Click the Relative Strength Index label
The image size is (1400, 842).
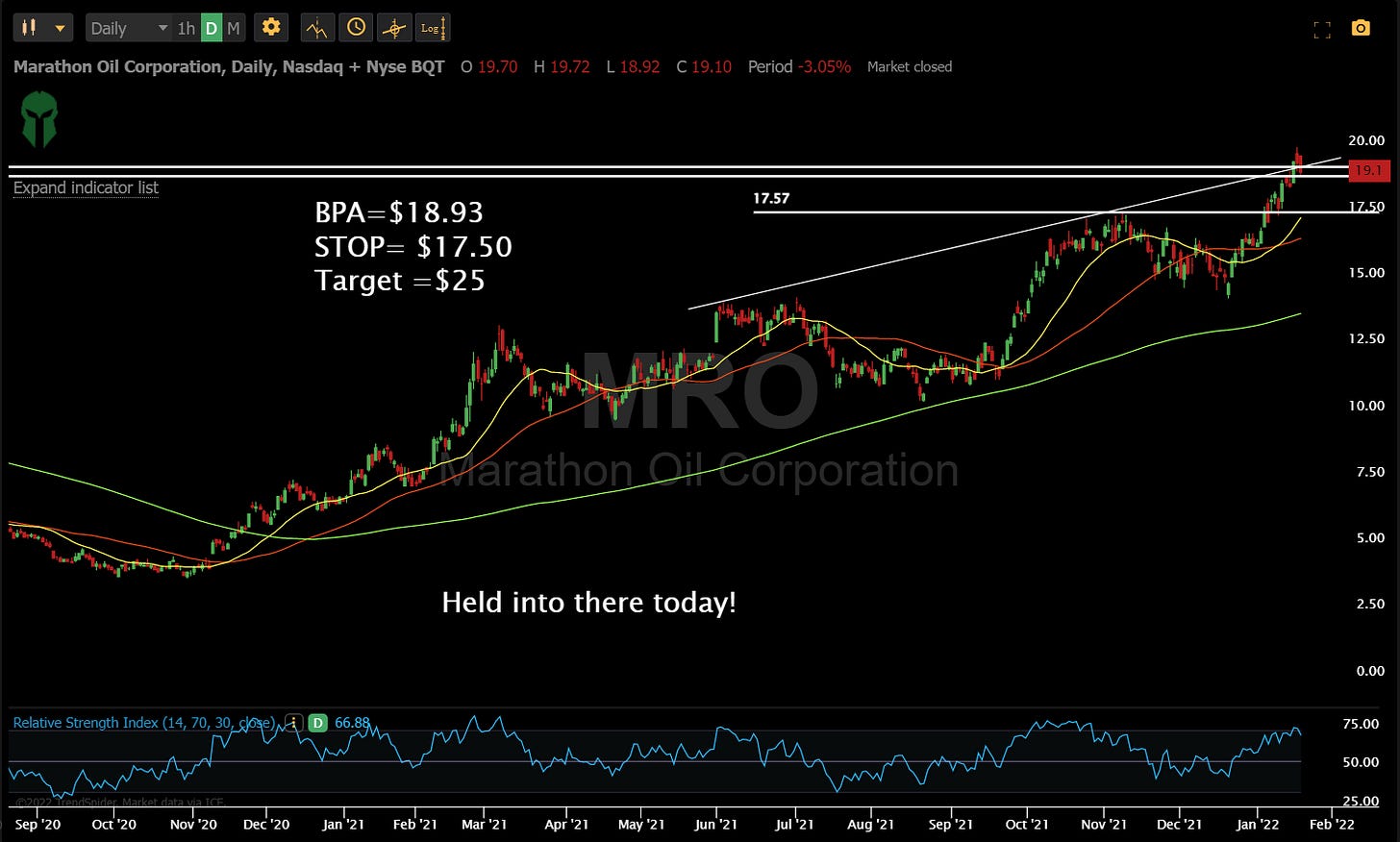(x=144, y=723)
